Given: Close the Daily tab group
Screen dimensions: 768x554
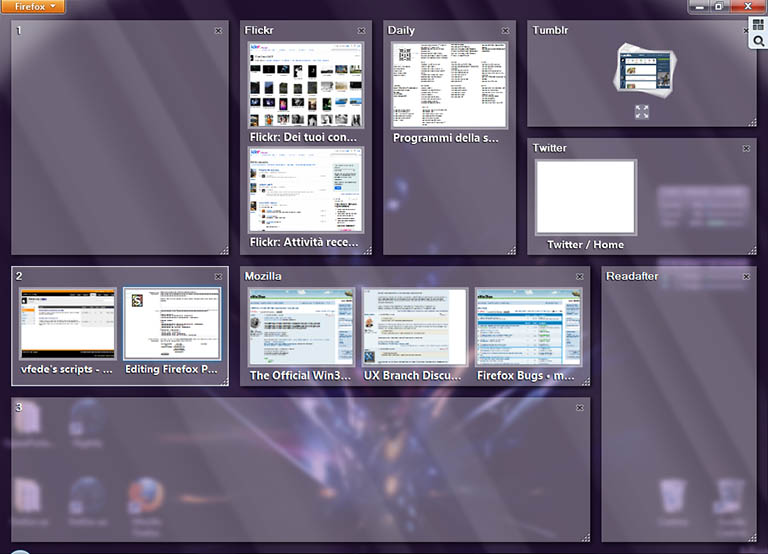Looking at the screenshot, I should pos(507,31).
